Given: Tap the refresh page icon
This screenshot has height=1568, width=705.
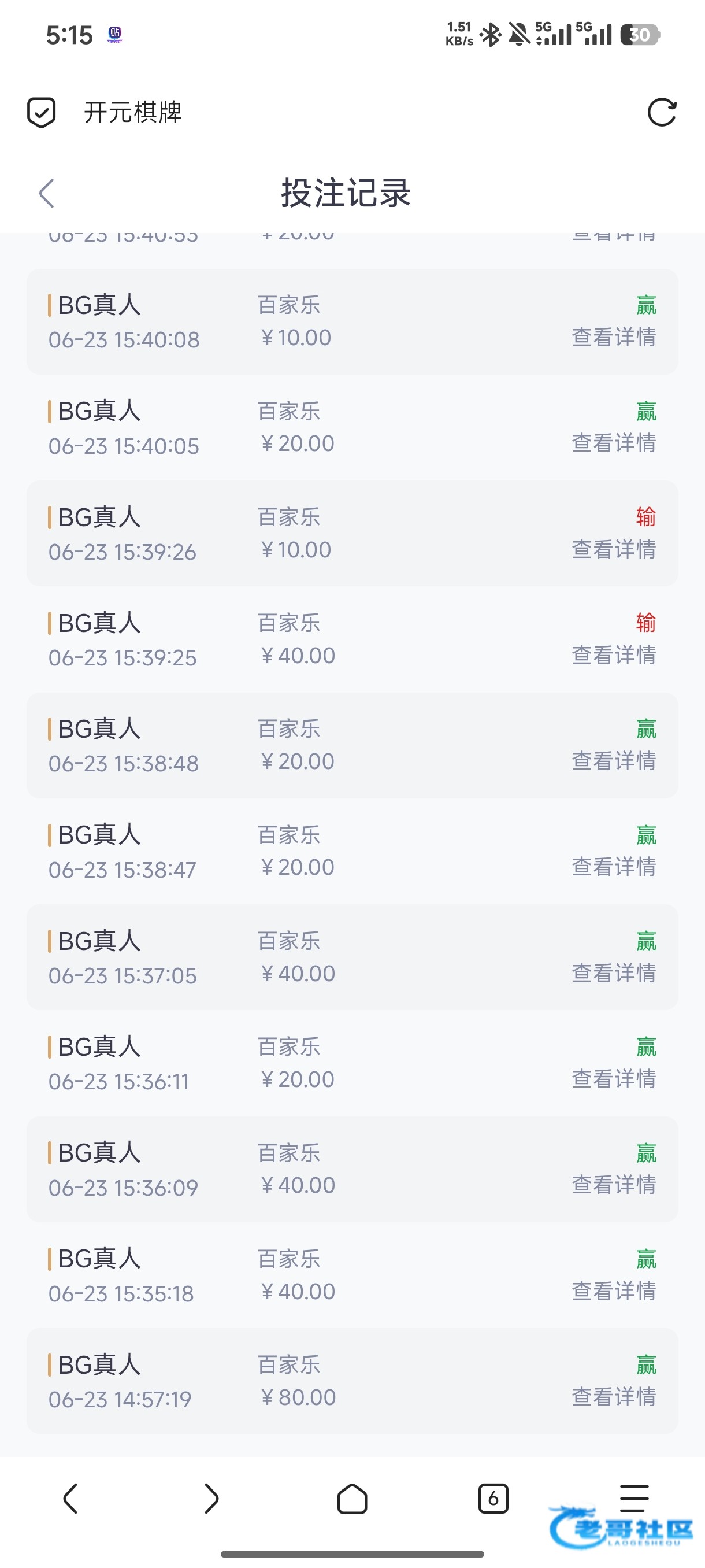Looking at the screenshot, I should click(662, 113).
